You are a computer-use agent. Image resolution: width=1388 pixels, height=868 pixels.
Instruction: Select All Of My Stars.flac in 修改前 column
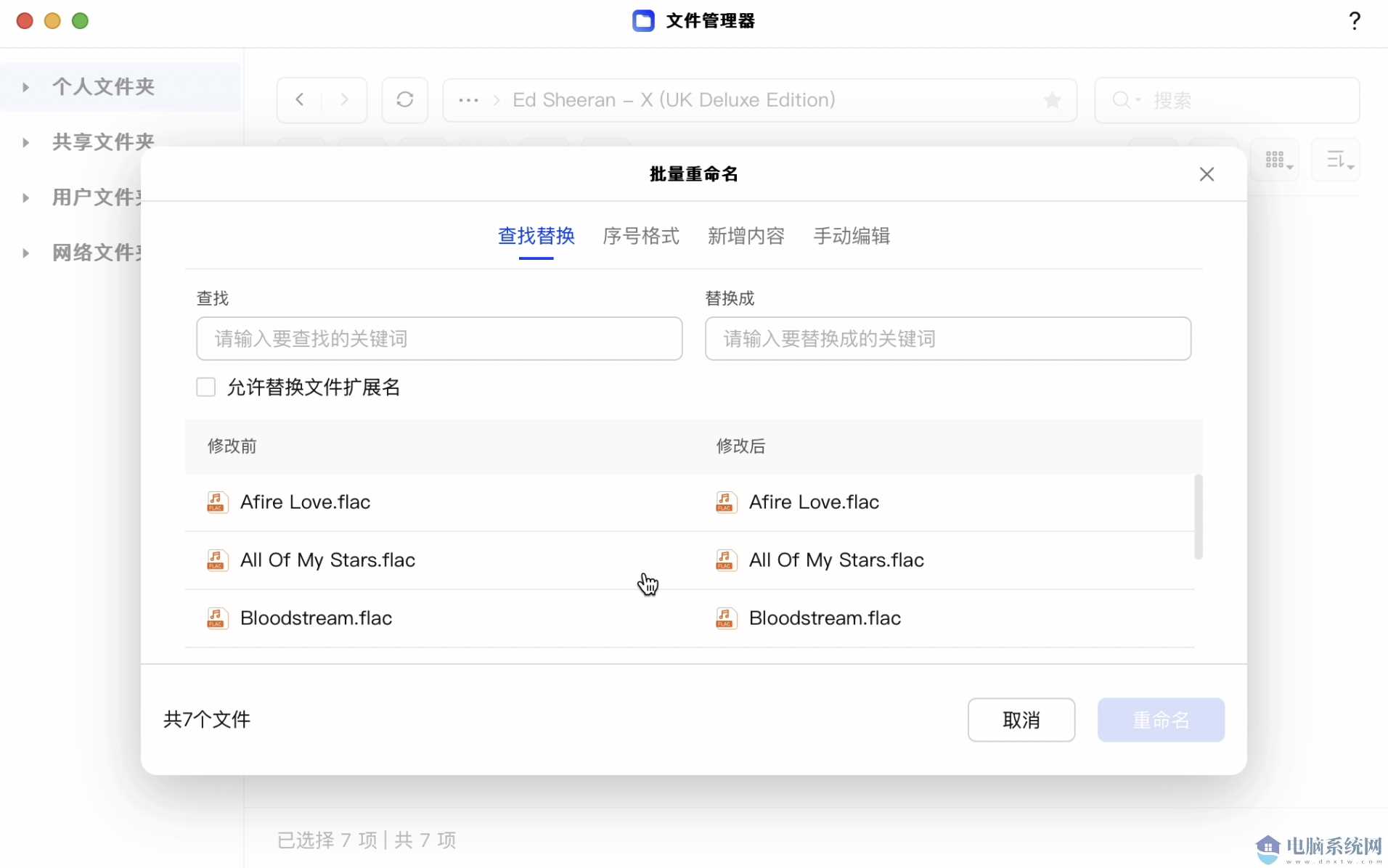pos(327,560)
